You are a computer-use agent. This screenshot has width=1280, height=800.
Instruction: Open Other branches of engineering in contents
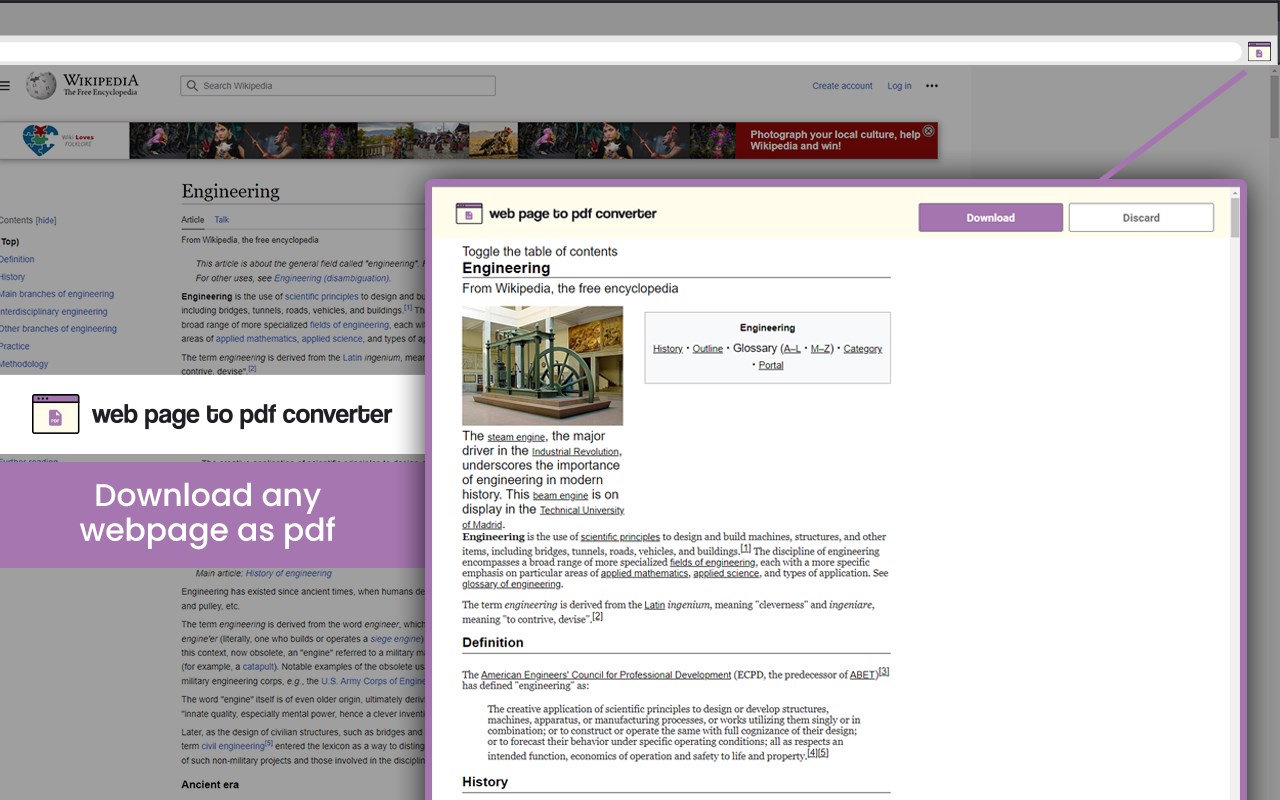[x=58, y=328]
